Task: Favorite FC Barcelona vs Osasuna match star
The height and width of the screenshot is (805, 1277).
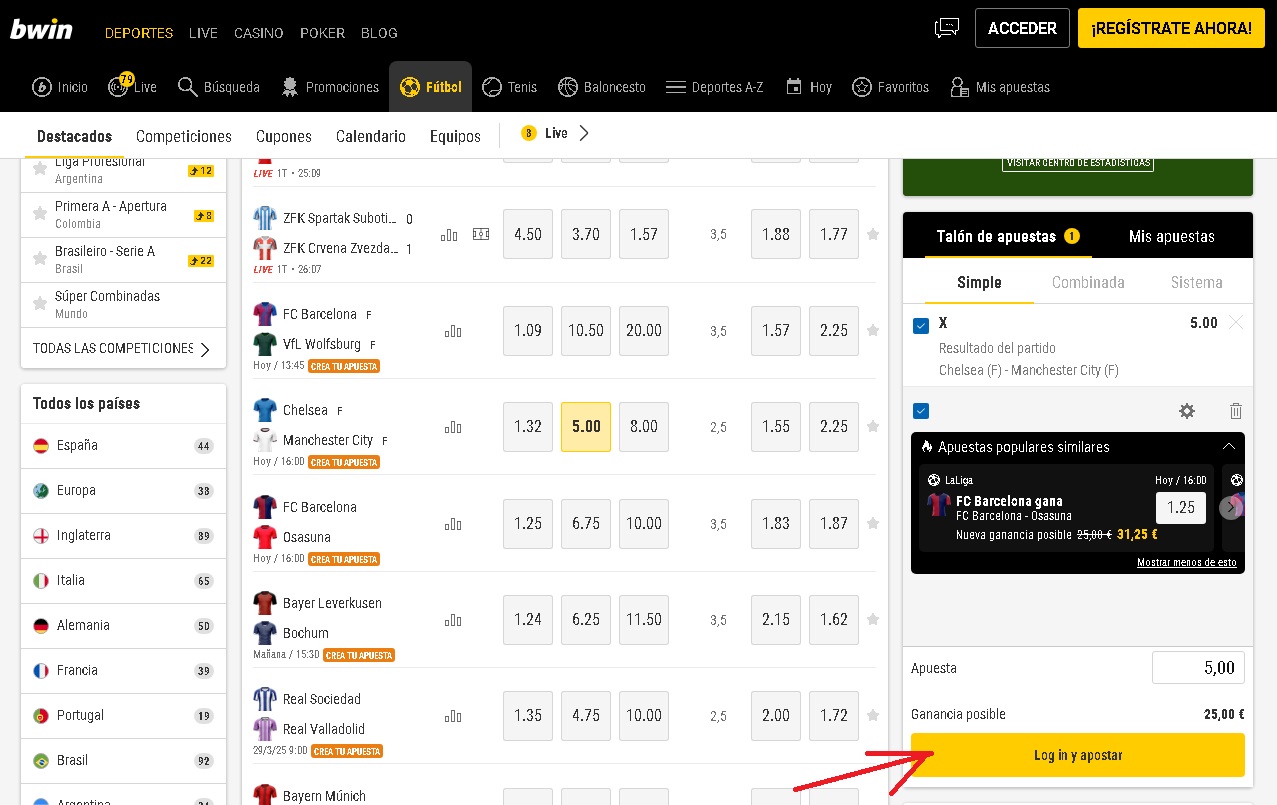Action: click(873, 523)
